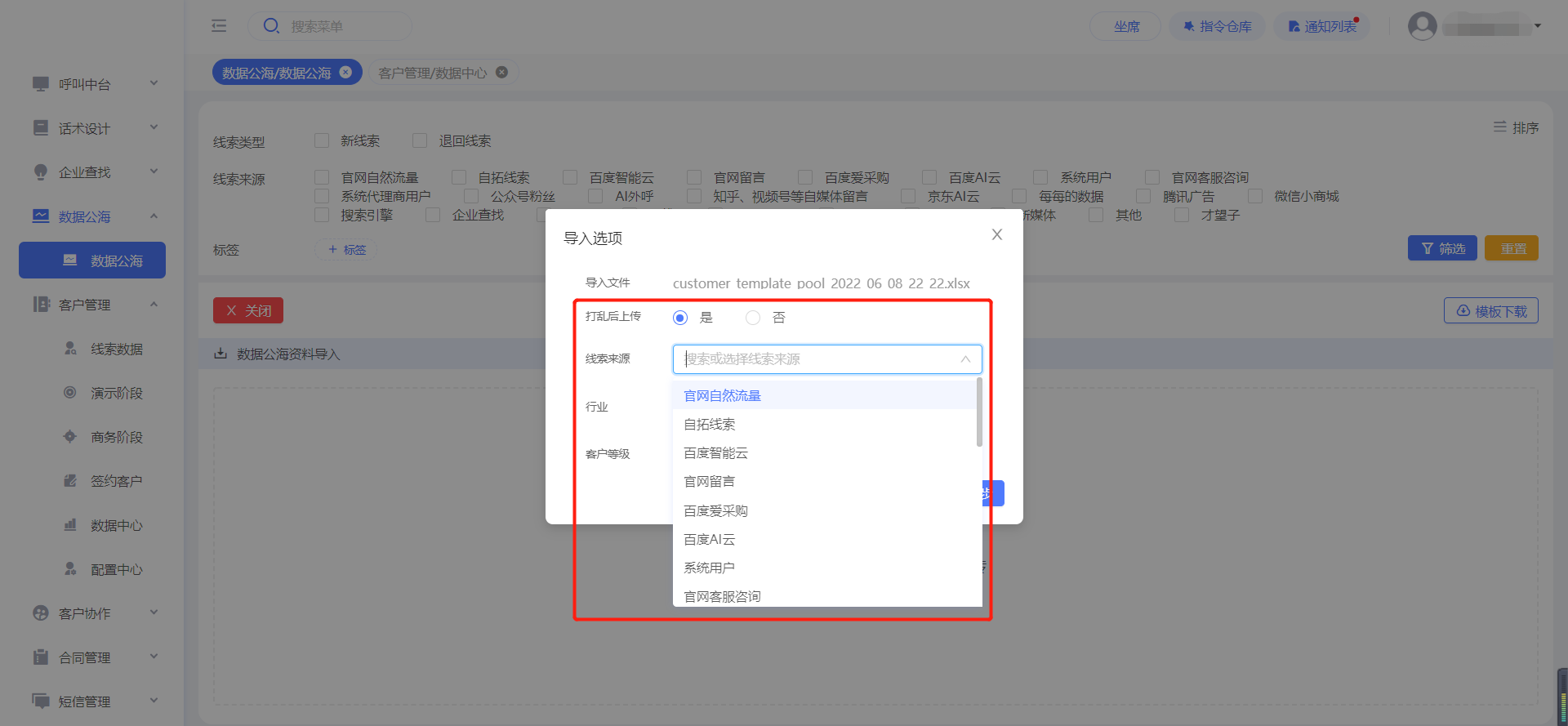This screenshot has width=1568, height=726.
Task: Click the 模板下载 button
Action: pos(1491,310)
